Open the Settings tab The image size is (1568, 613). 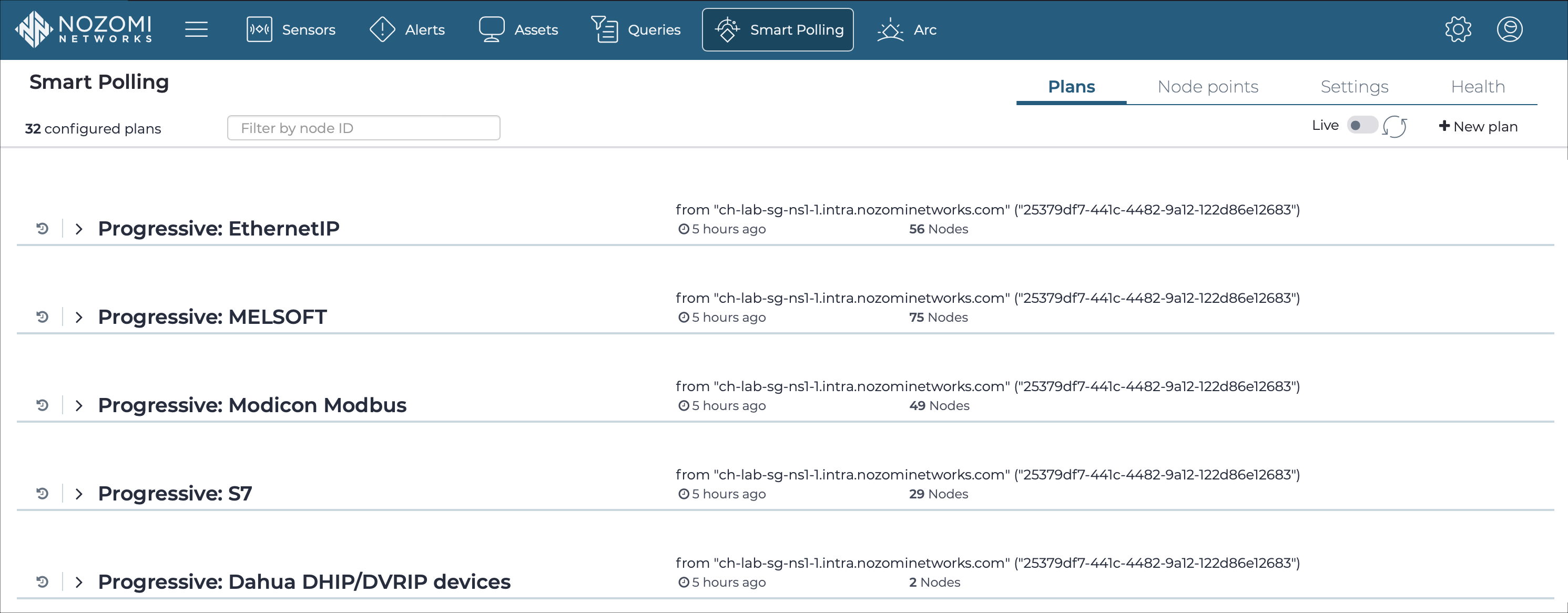[1355, 86]
